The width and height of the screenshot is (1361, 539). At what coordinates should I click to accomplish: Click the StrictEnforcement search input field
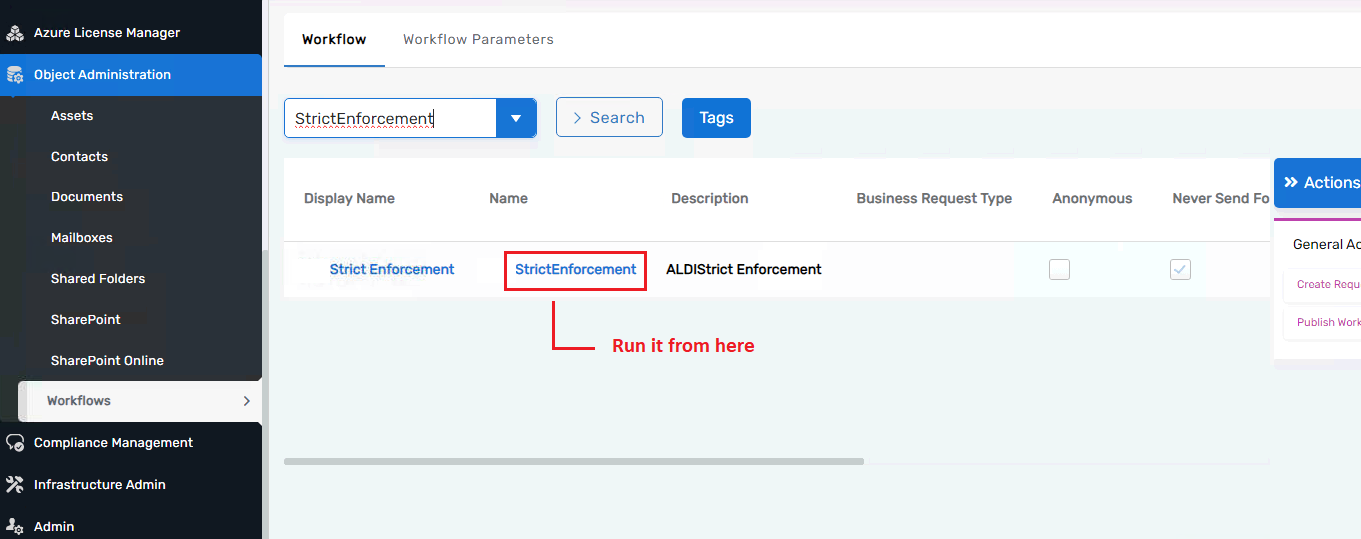pos(390,118)
